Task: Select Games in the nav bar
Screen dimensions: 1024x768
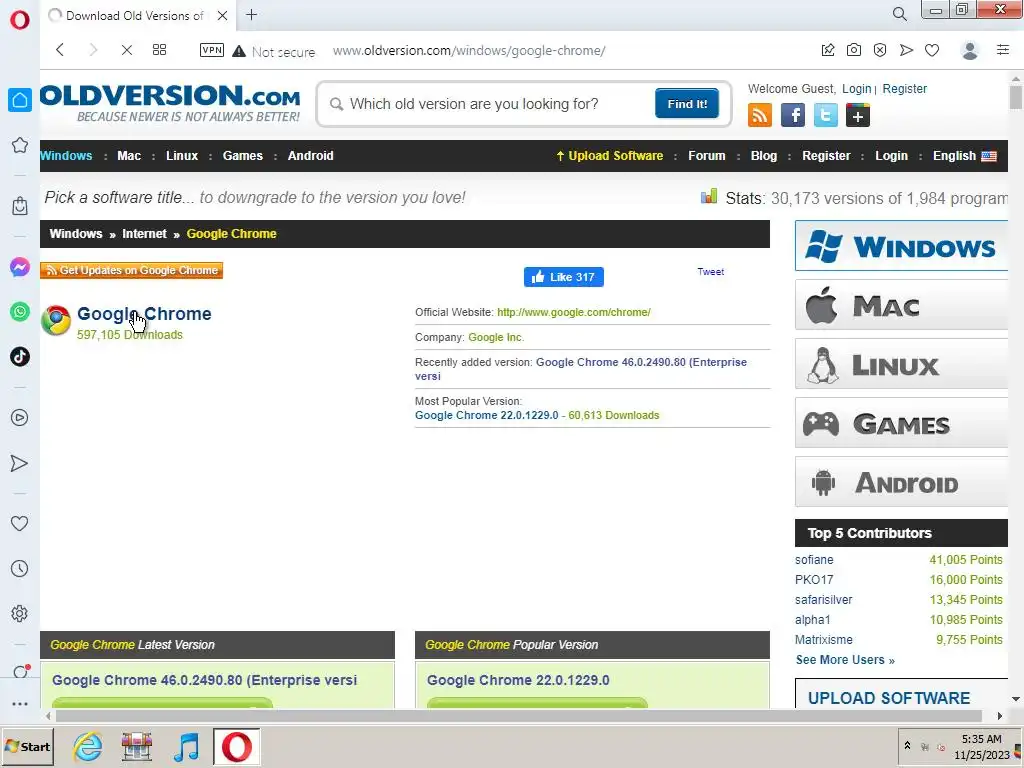Action: pos(242,155)
